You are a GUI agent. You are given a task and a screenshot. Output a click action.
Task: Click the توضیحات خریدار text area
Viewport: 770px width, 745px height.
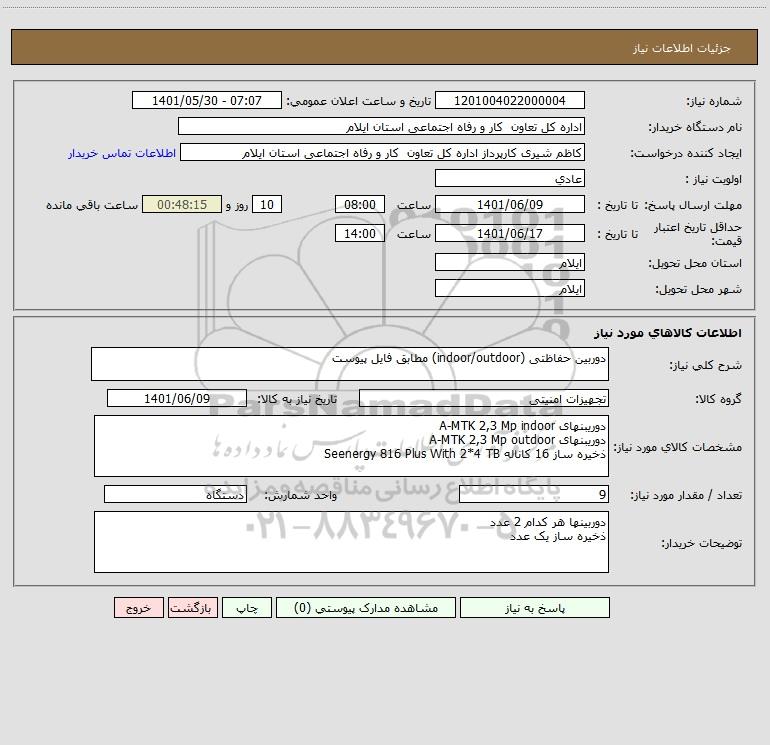point(351,542)
